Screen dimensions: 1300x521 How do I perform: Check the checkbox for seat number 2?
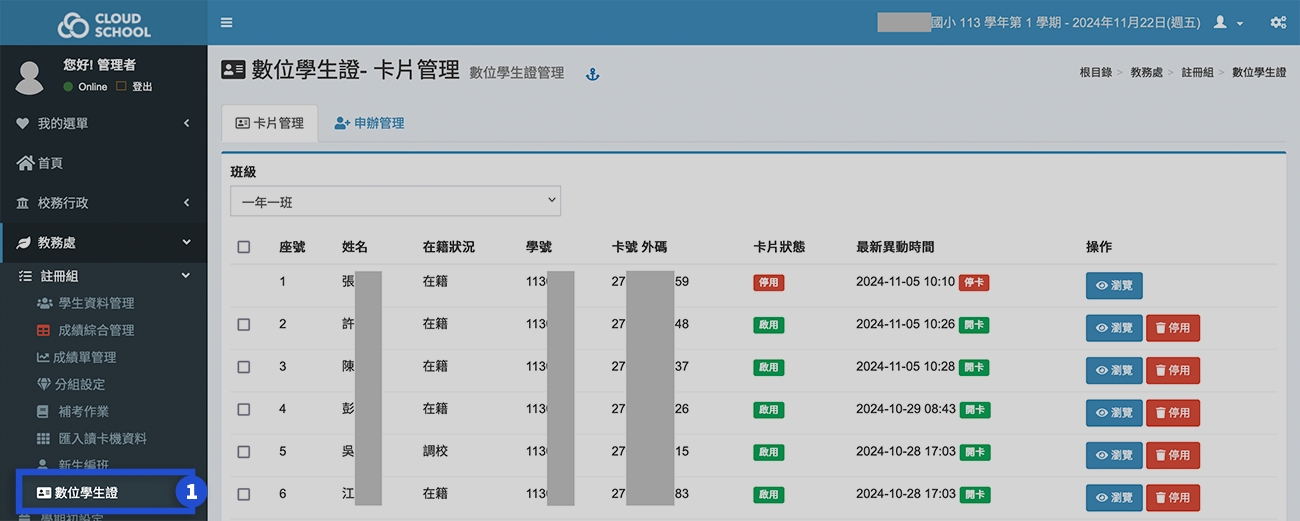pyautogui.click(x=244, y=325)
